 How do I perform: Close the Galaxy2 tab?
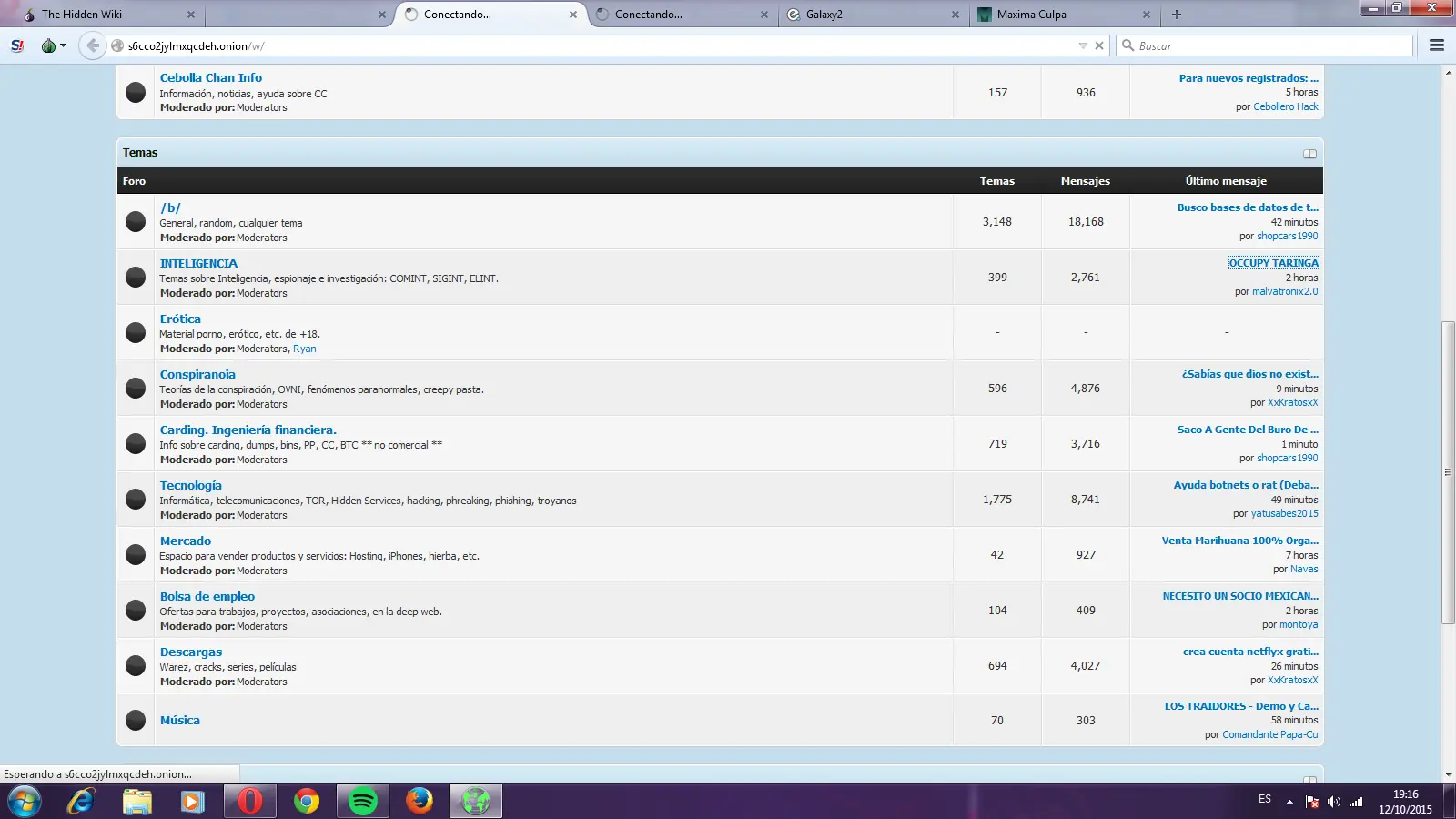pos(955,15)
